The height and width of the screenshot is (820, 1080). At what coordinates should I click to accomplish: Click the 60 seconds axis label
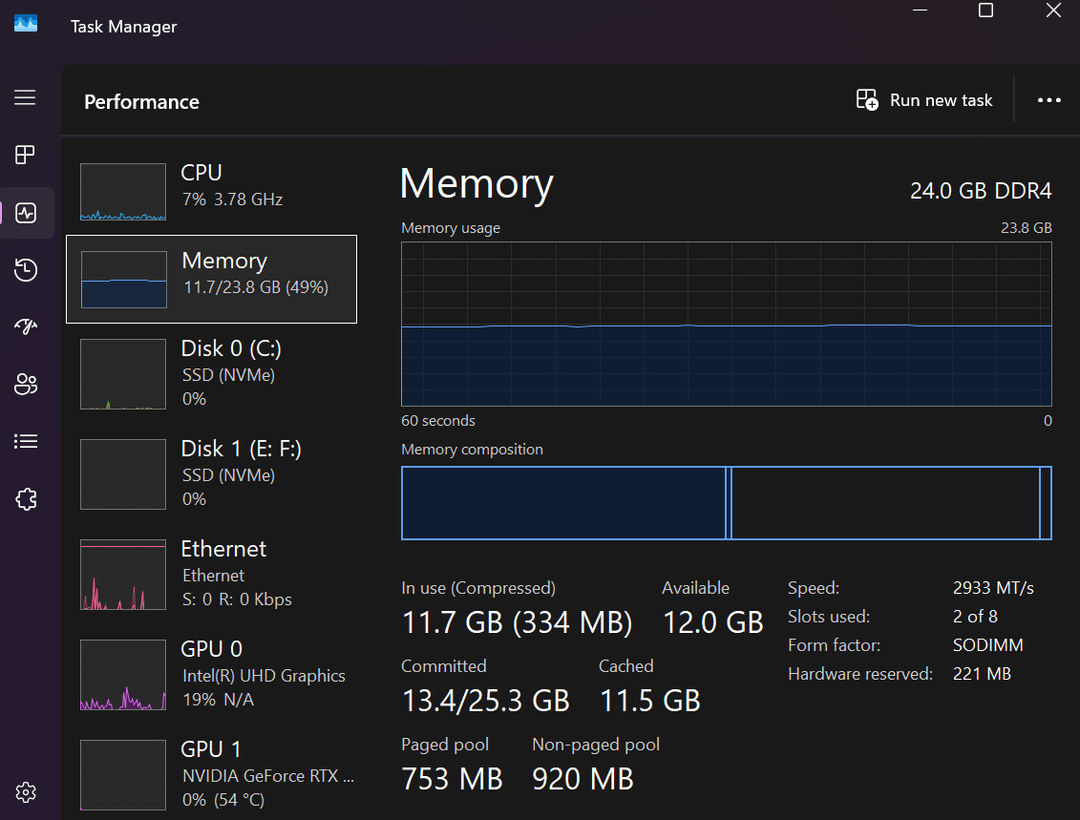[x=438, y=421]
